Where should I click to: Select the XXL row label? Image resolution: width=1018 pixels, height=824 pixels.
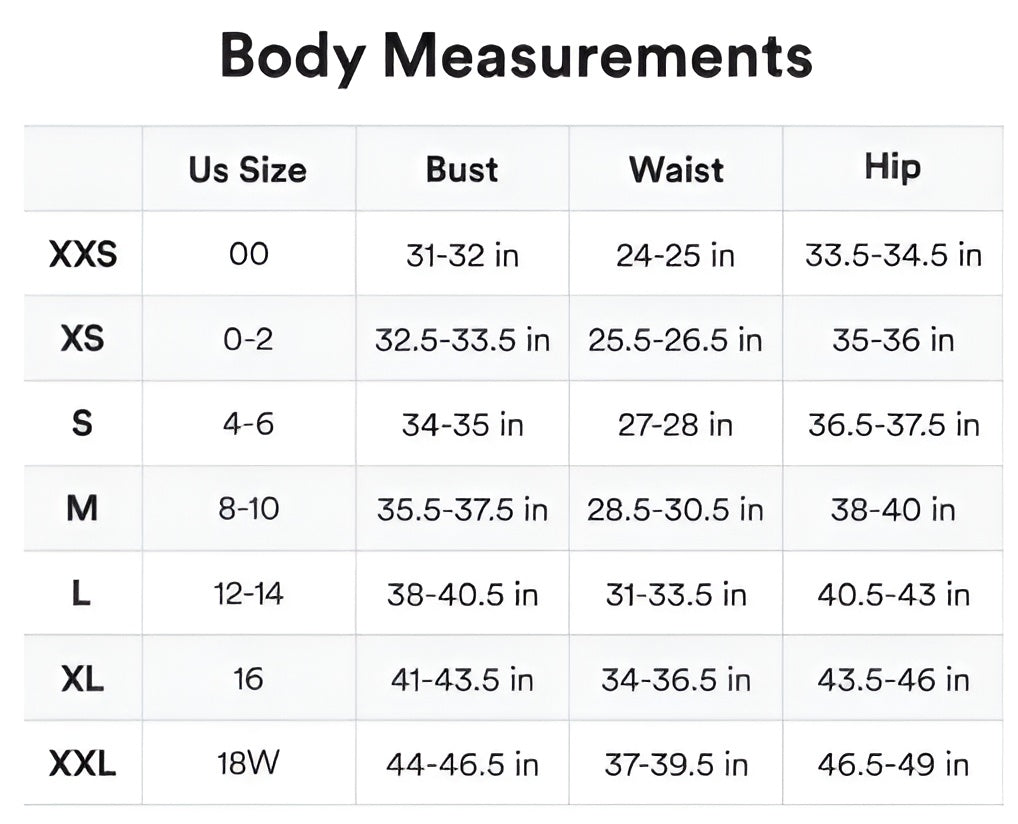click(83, 765)
